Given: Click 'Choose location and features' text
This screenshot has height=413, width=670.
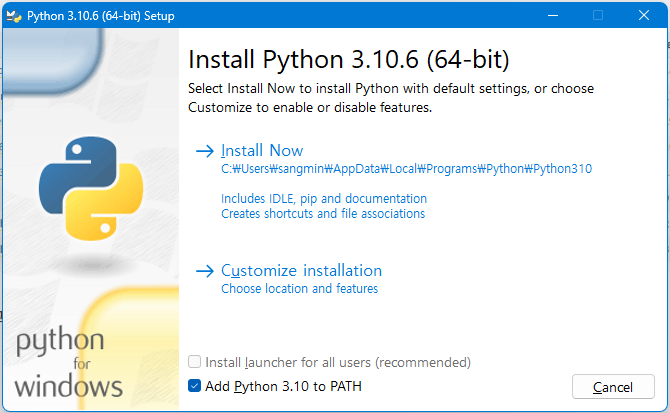Looking at the screenshot, I should [x=300, y=289].
